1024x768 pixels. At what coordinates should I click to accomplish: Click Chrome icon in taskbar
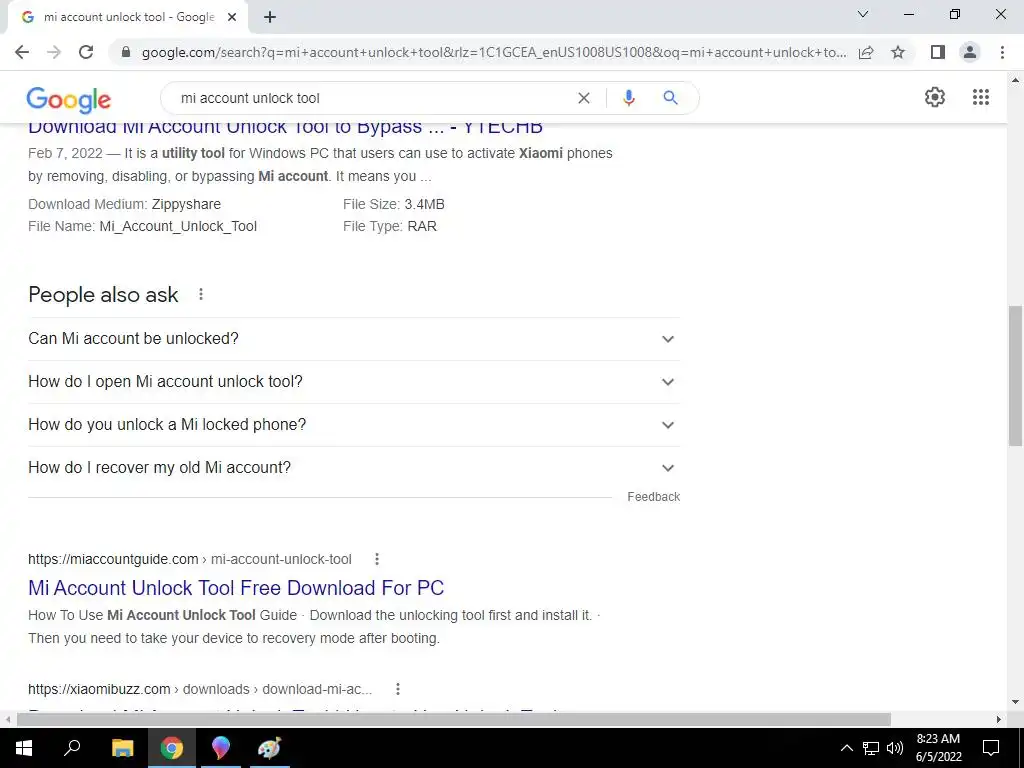pyautogui.click(x=172, y=748)
